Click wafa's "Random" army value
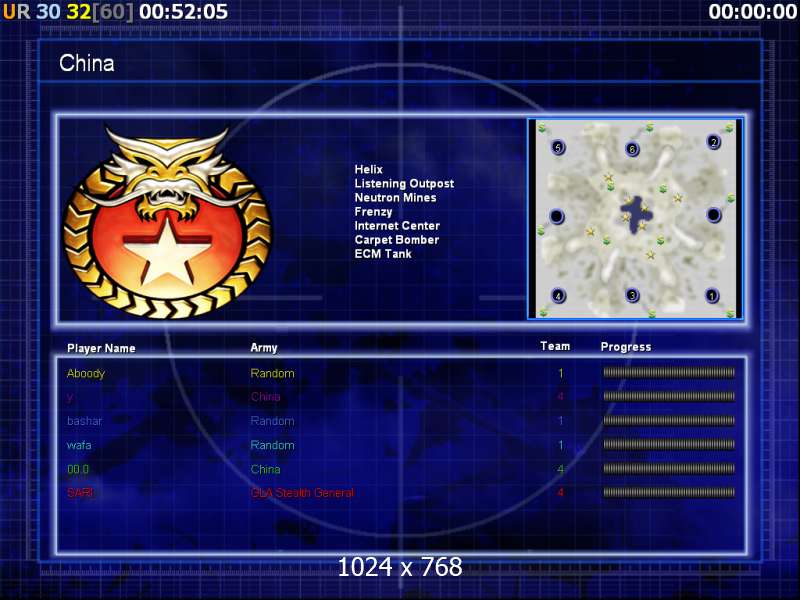Screen dimensions: 800x600 pos(272,445)
